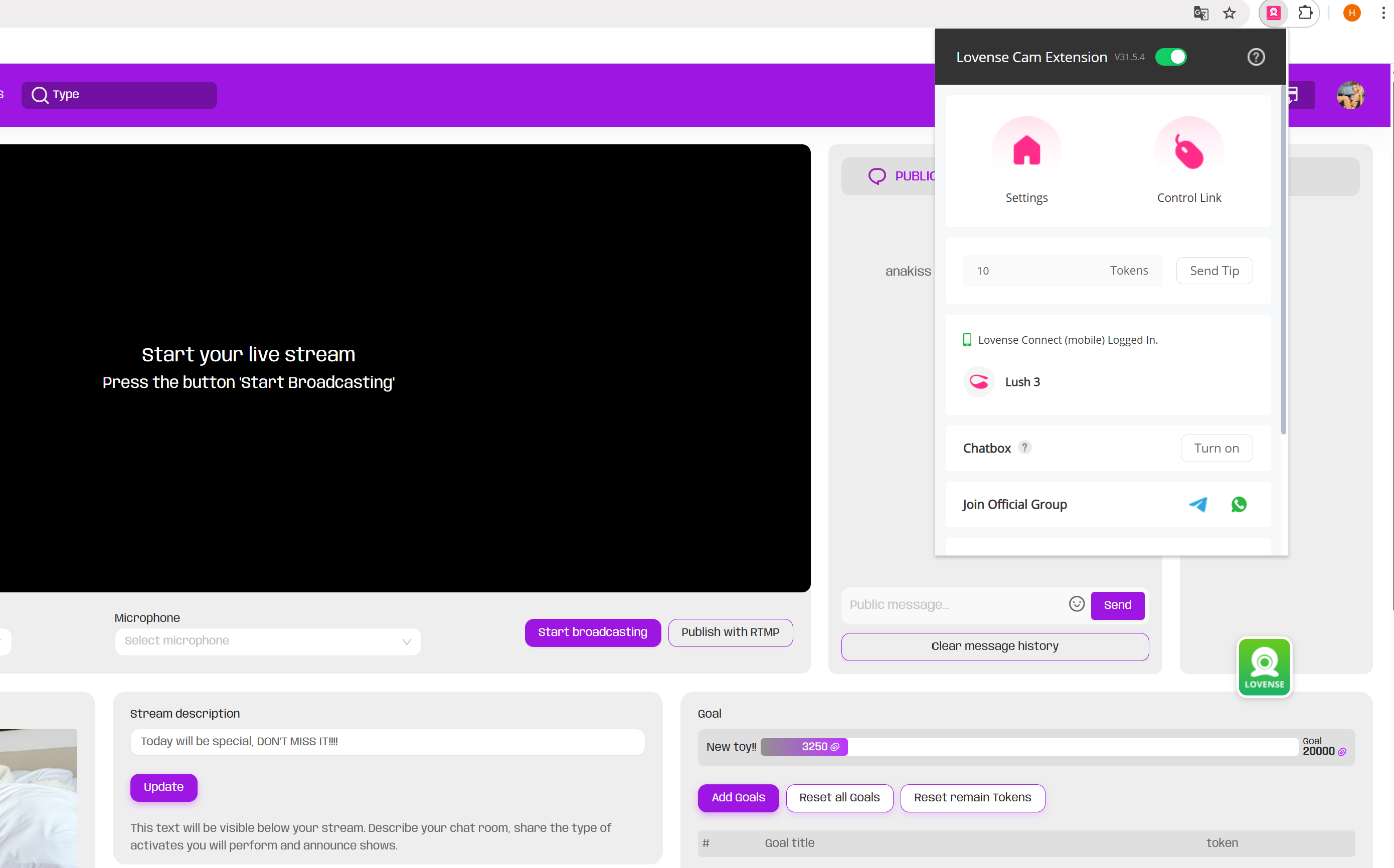Open the Chrome extensions puzzle icon

click(1305, 13)
